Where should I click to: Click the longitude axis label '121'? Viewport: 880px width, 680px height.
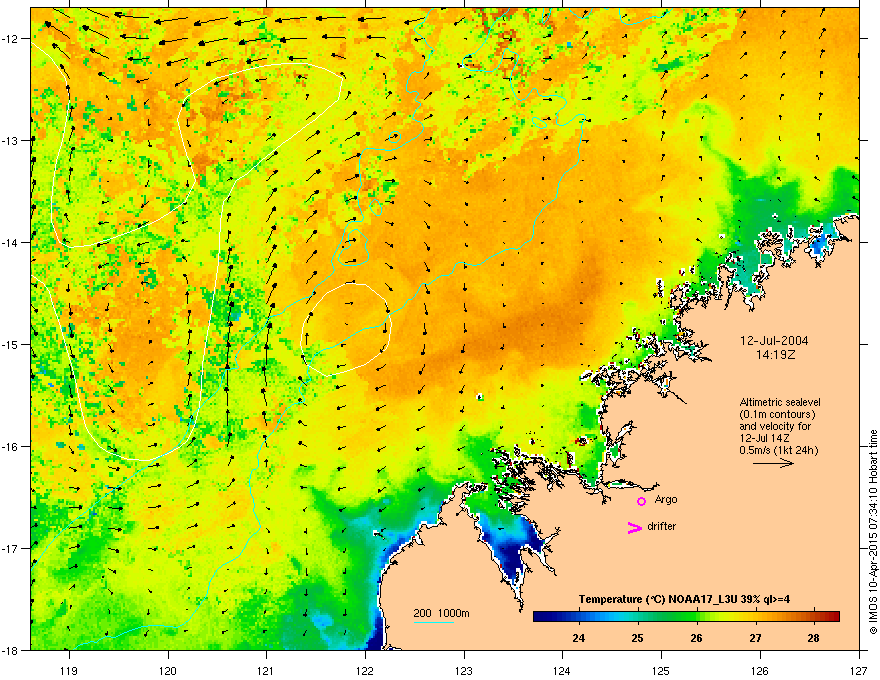pos(267,670)
